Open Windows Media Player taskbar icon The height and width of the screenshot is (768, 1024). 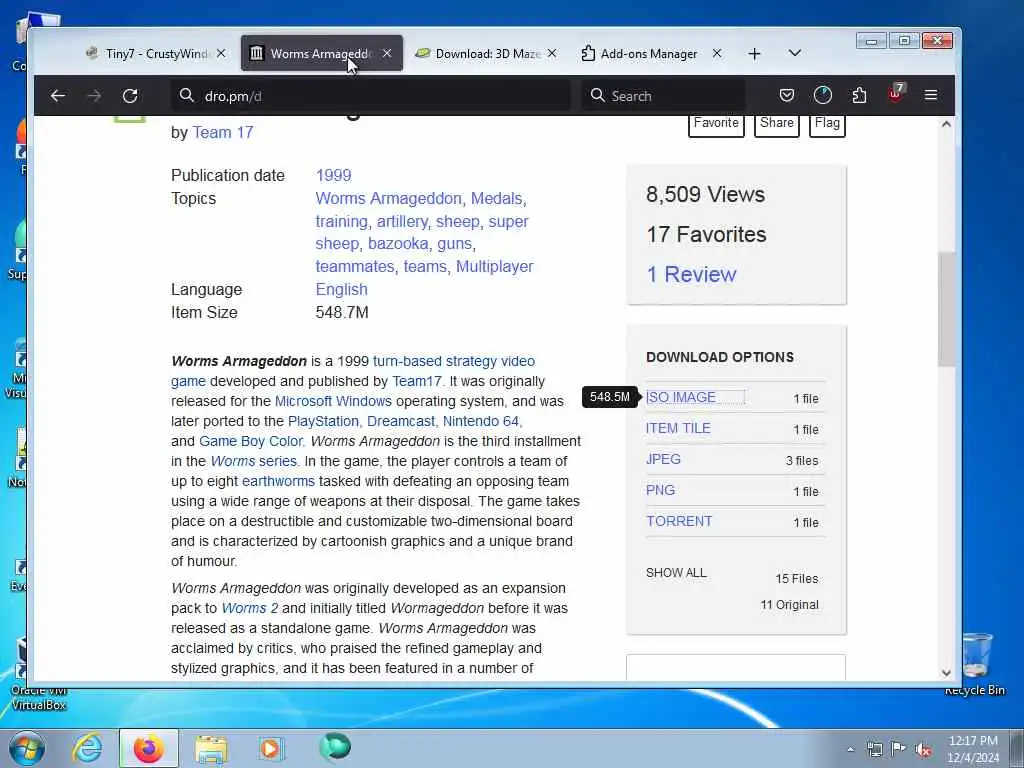pyautogui.click(x=270, y=748)
